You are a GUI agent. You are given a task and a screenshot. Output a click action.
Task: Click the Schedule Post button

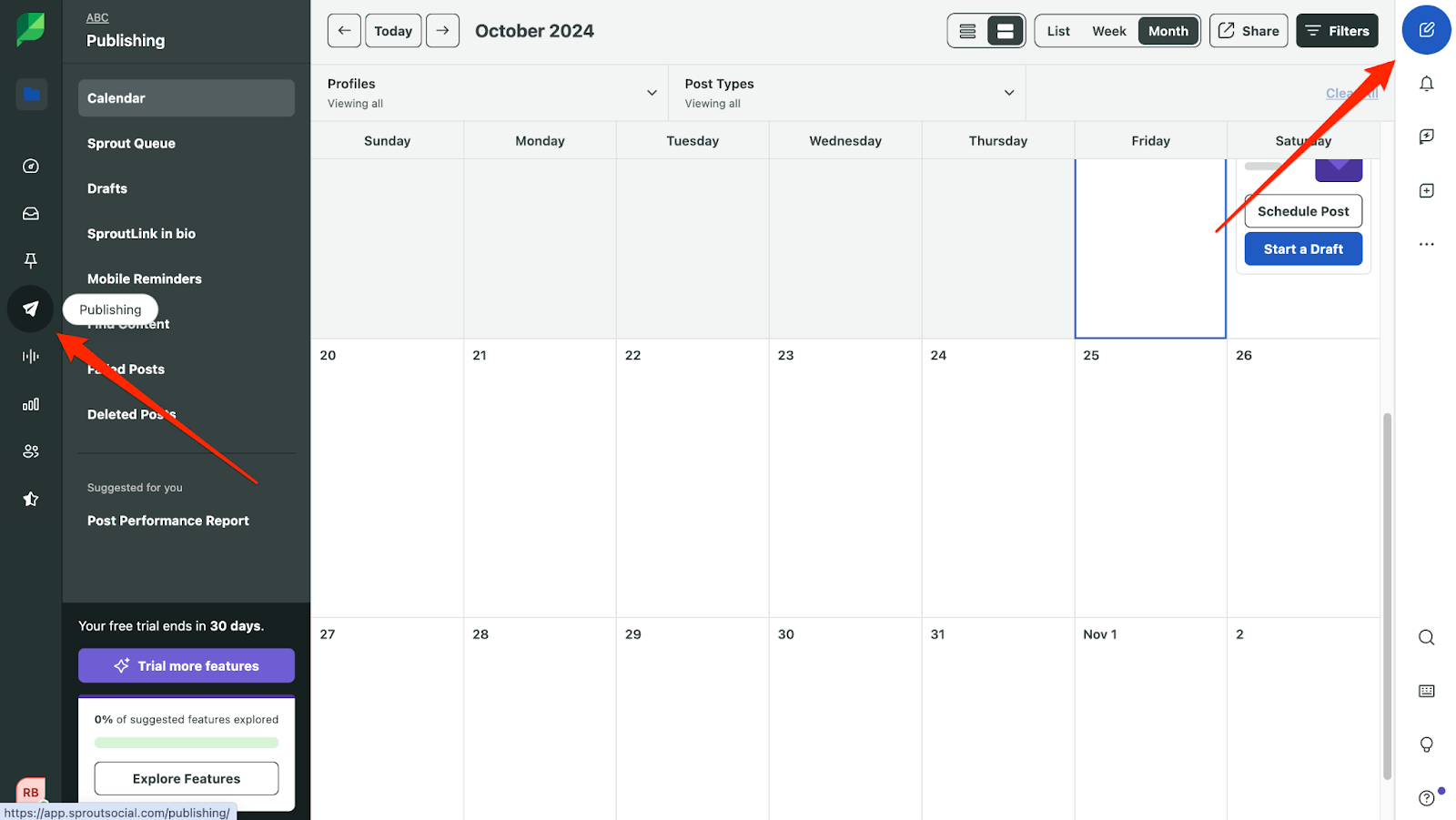coord(1302,211)
